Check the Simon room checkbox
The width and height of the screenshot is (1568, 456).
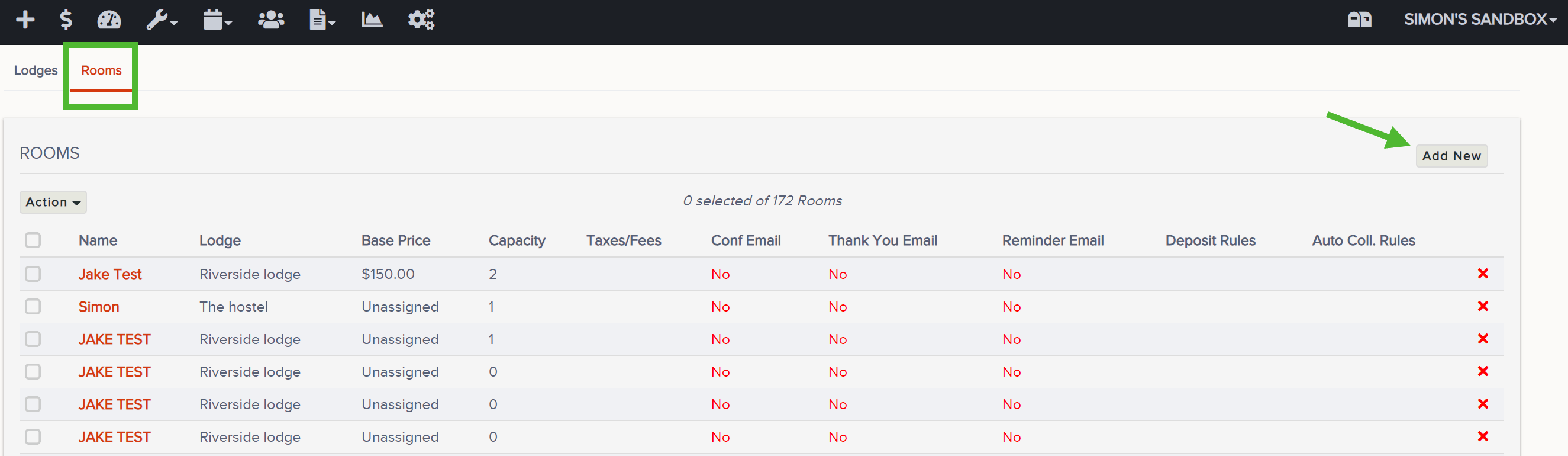[33, 306]
